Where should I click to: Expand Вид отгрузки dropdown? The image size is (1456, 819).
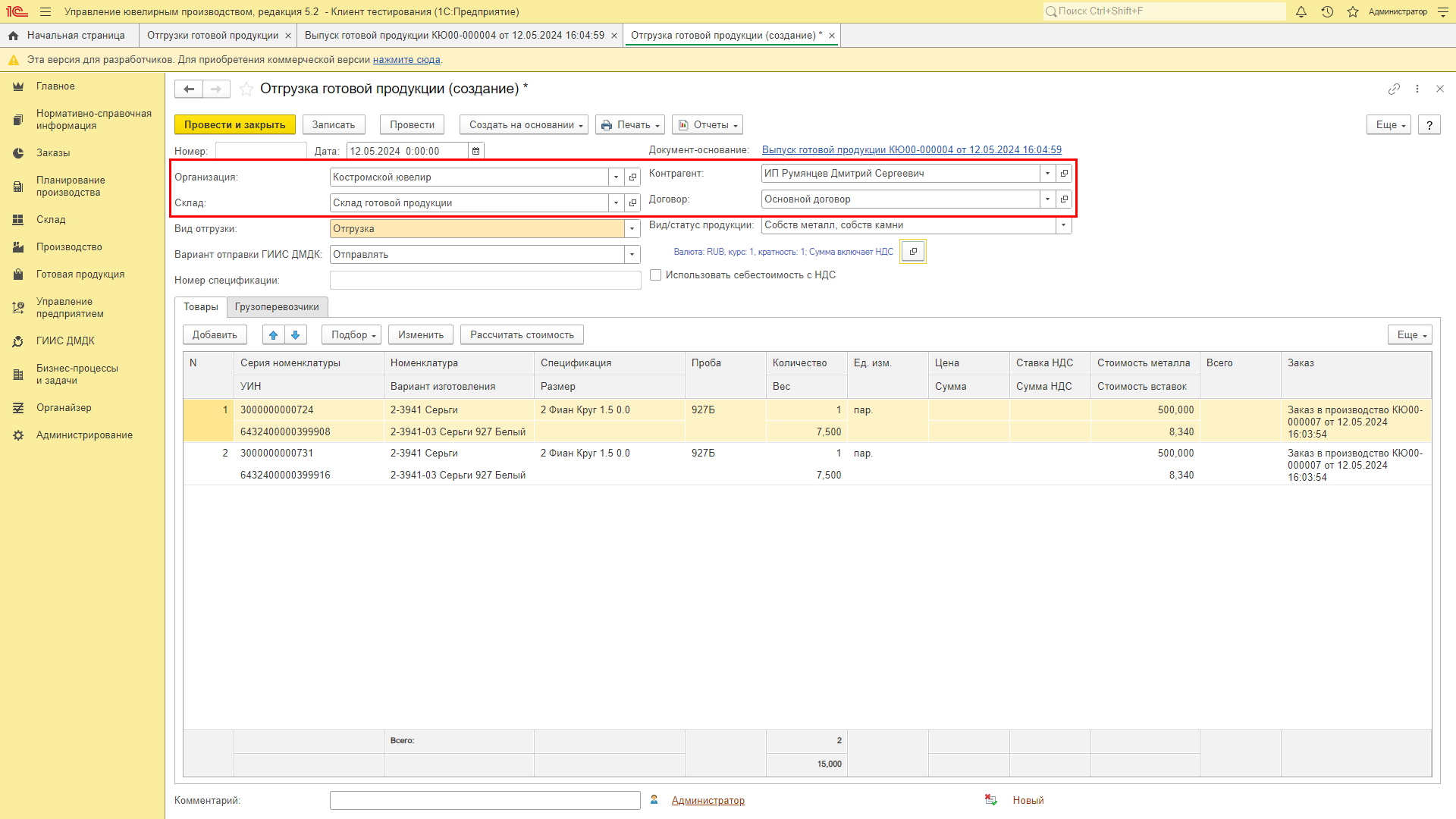coord(632,229)
